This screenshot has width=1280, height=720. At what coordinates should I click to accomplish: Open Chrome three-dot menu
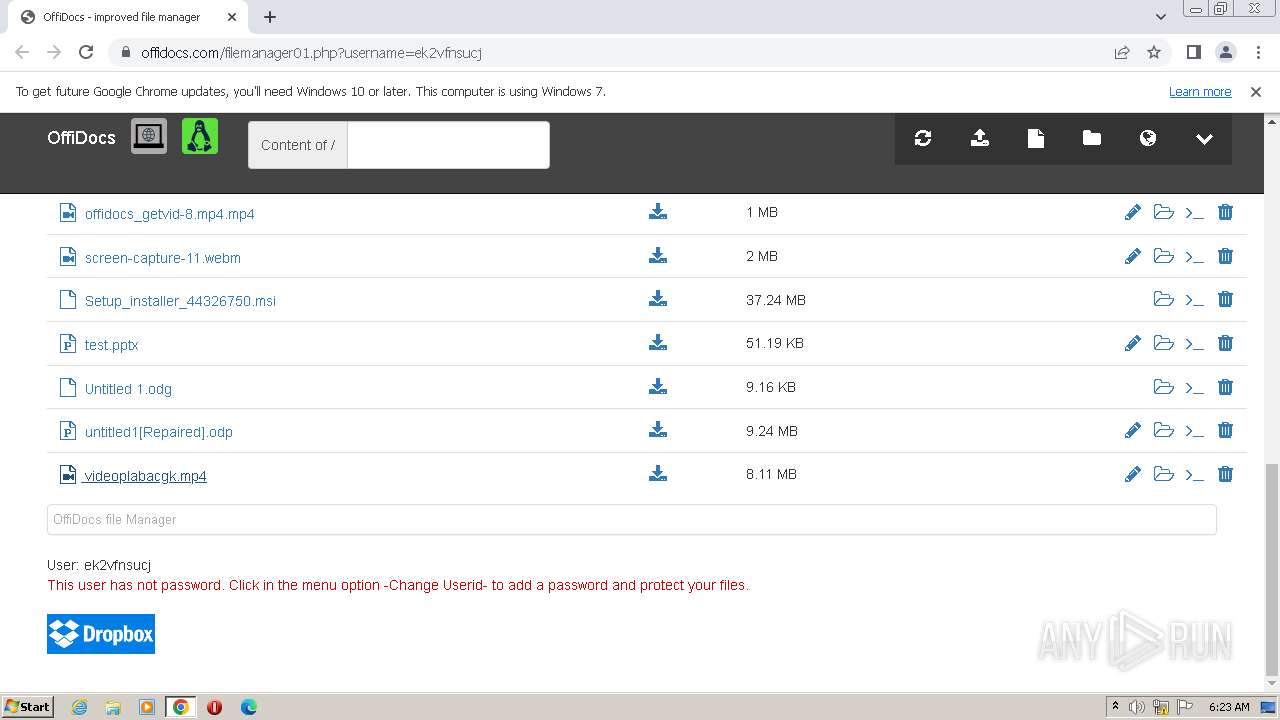click(1256, 52)
